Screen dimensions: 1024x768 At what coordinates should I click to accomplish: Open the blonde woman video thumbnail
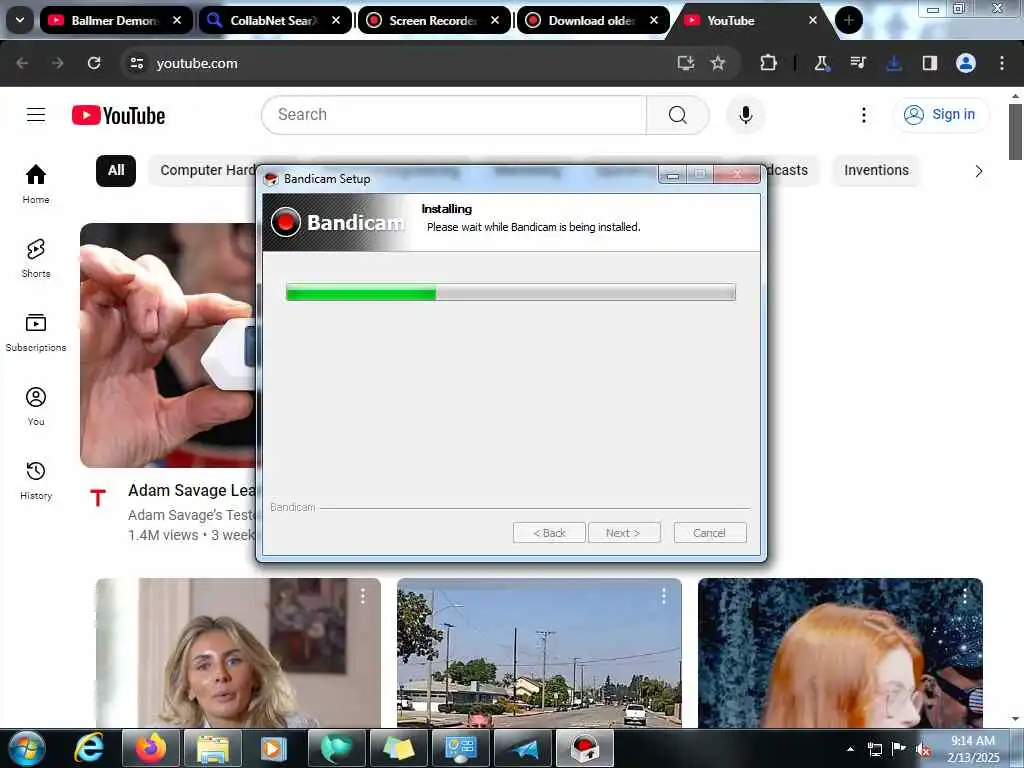point(238,652)
